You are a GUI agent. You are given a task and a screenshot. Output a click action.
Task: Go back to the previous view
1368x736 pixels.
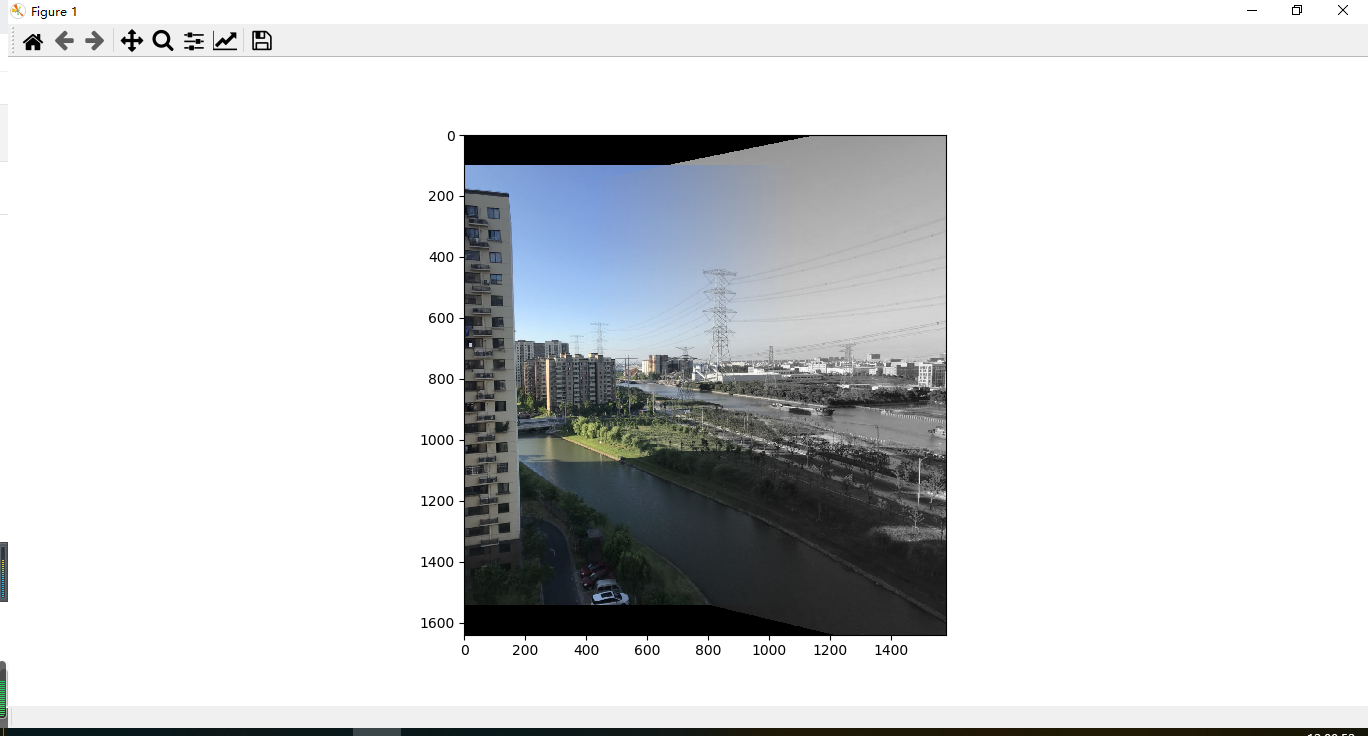[x=64, y=41]
